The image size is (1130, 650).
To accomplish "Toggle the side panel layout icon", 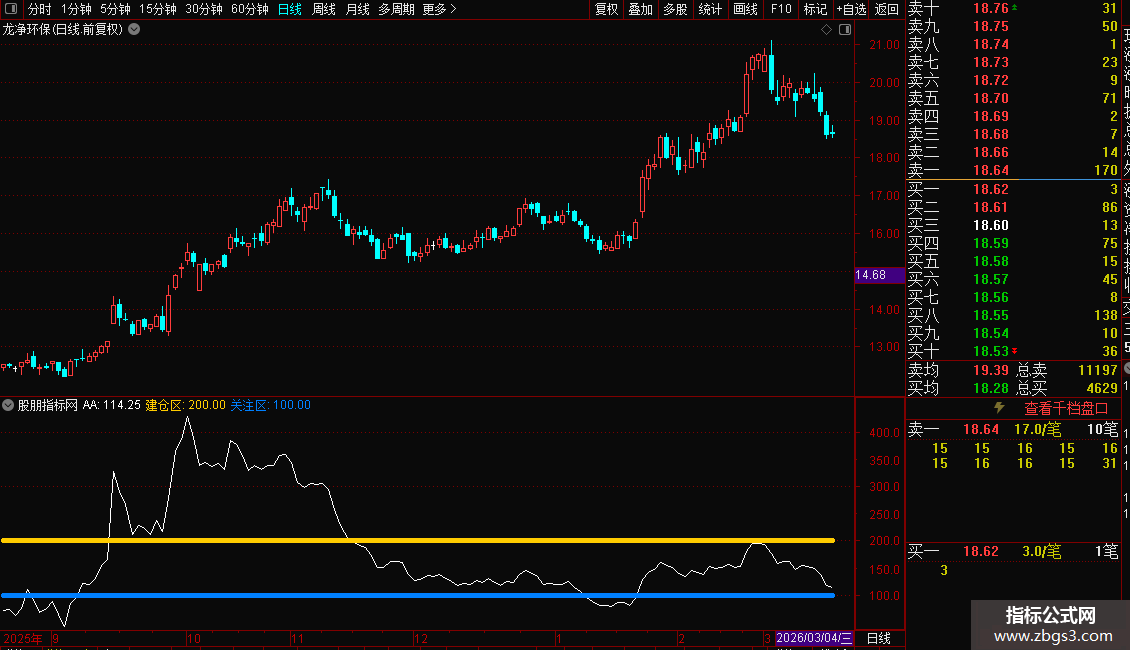I will [x=845, y=29].
